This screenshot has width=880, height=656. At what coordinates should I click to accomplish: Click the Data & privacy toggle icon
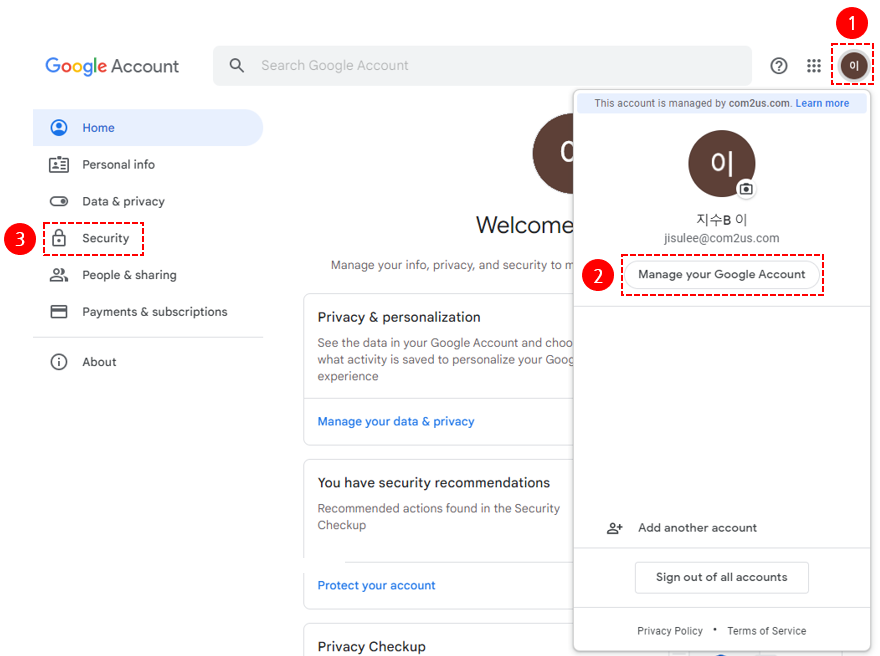(59, 201)
